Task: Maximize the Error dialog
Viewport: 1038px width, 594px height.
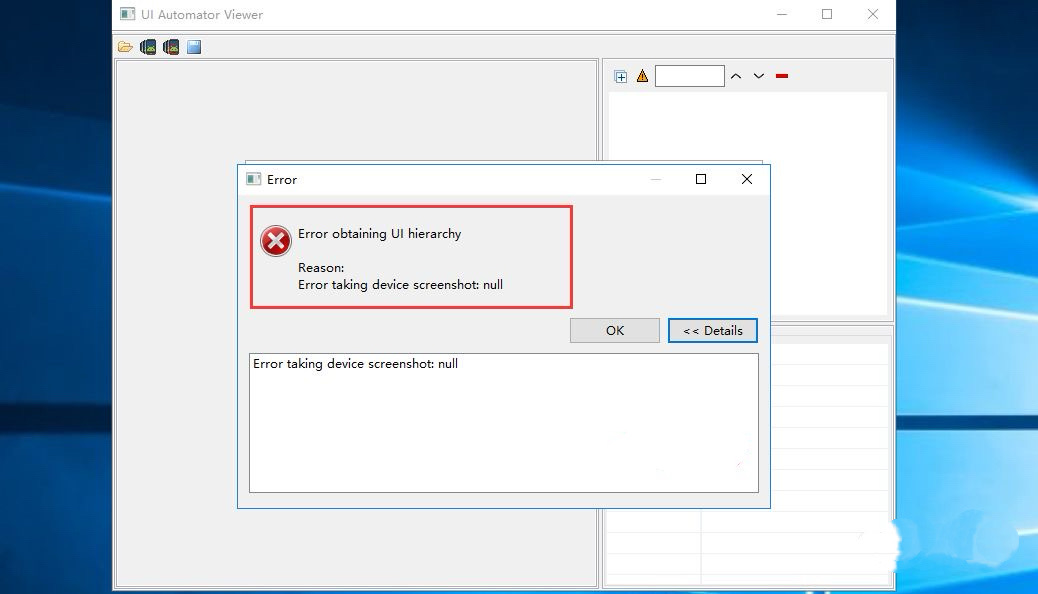Action: pos(701,179)
